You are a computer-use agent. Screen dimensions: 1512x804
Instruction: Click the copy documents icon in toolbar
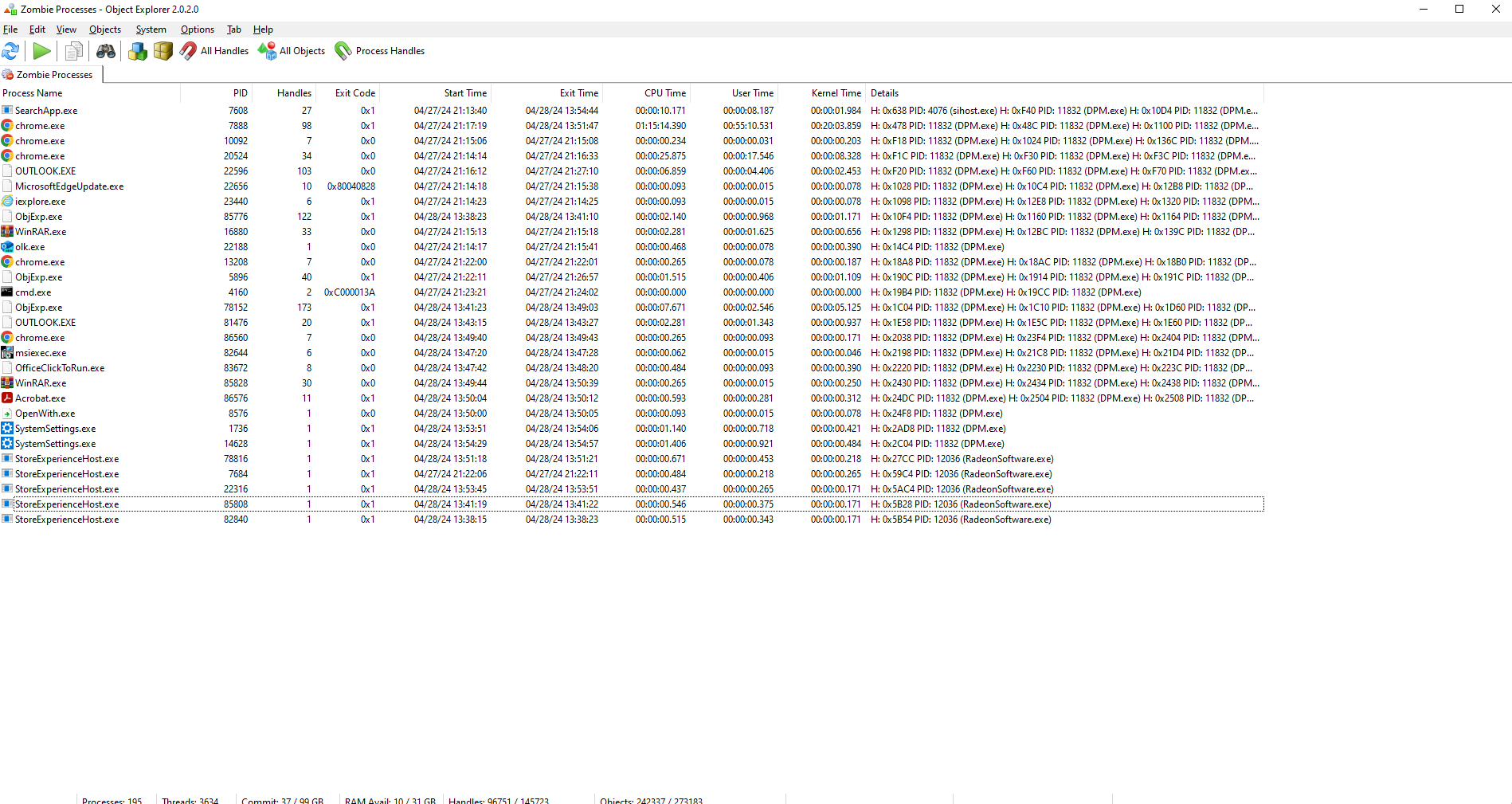73,51
